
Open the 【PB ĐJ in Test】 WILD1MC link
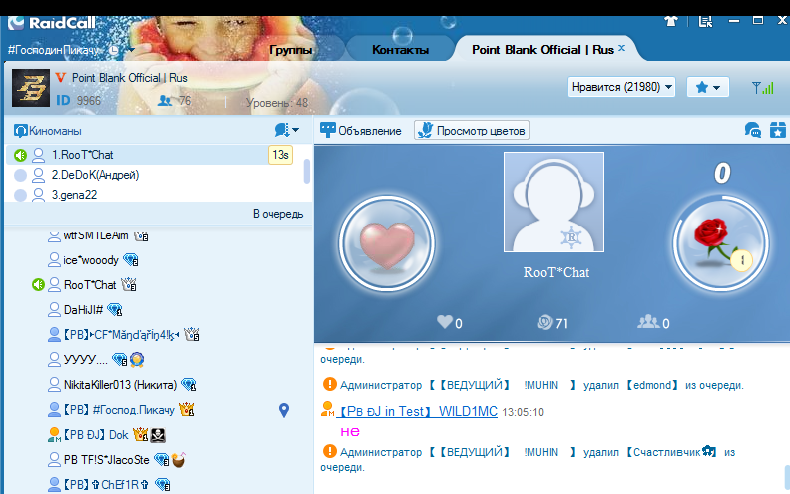click(417, 411)
